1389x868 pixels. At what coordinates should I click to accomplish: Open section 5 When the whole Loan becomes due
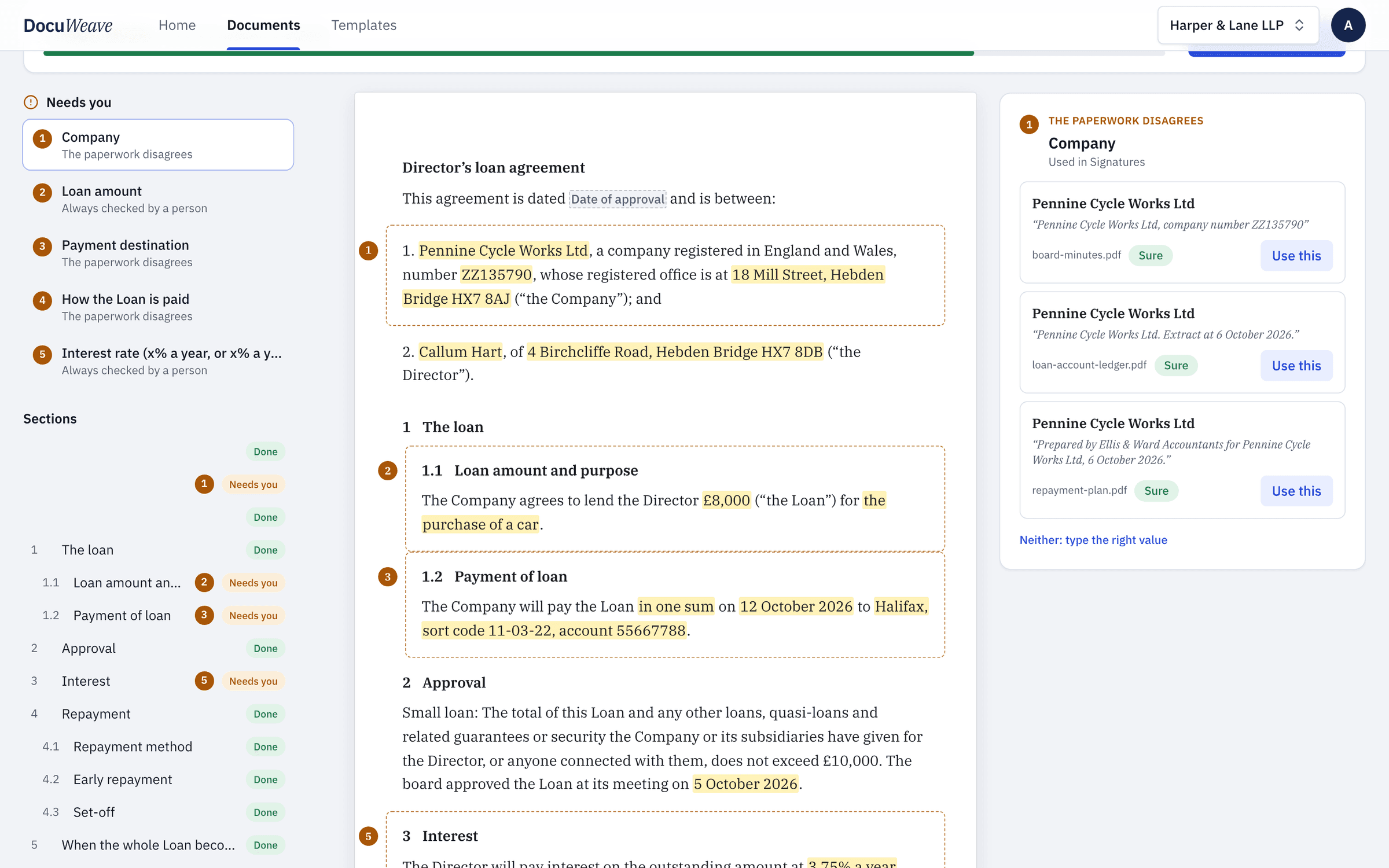(x=158, y=845)
